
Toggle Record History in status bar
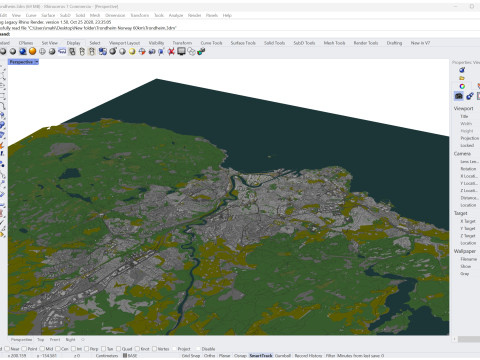(x=308, y=356)
